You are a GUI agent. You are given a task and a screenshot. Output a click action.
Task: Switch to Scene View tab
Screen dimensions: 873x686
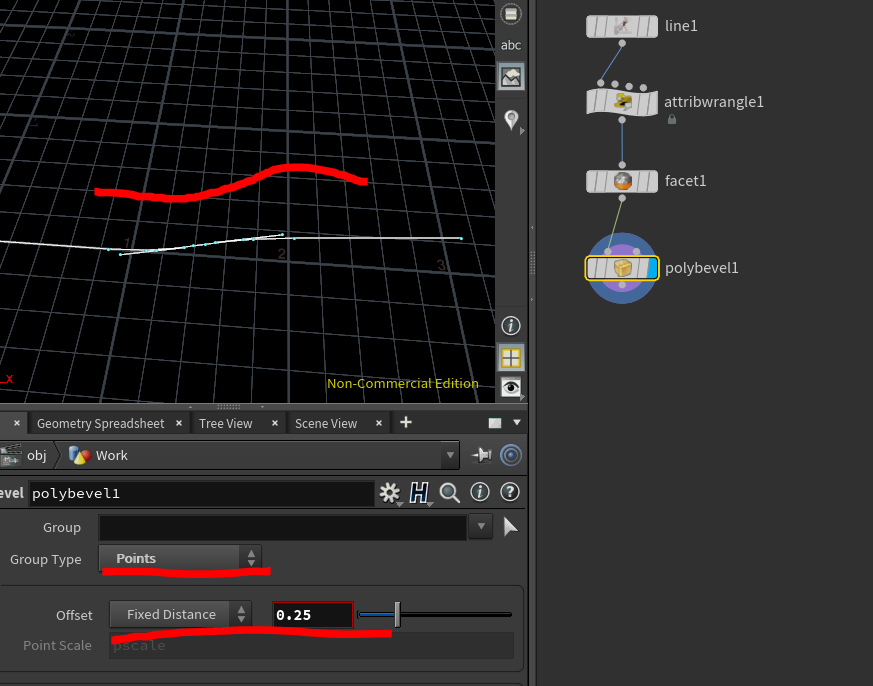(326, 424)
